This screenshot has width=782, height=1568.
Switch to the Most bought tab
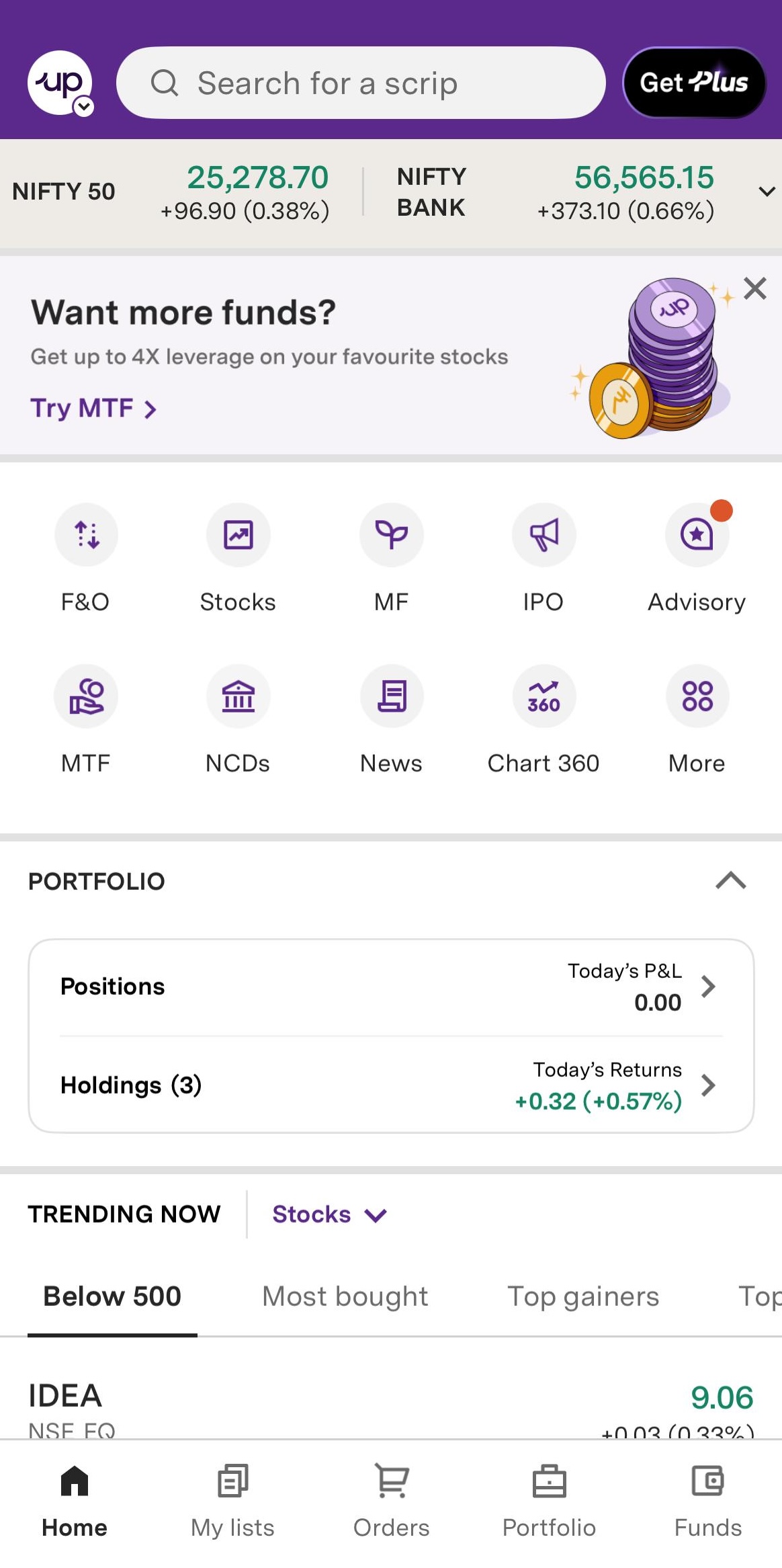[x=345, y=1296]
